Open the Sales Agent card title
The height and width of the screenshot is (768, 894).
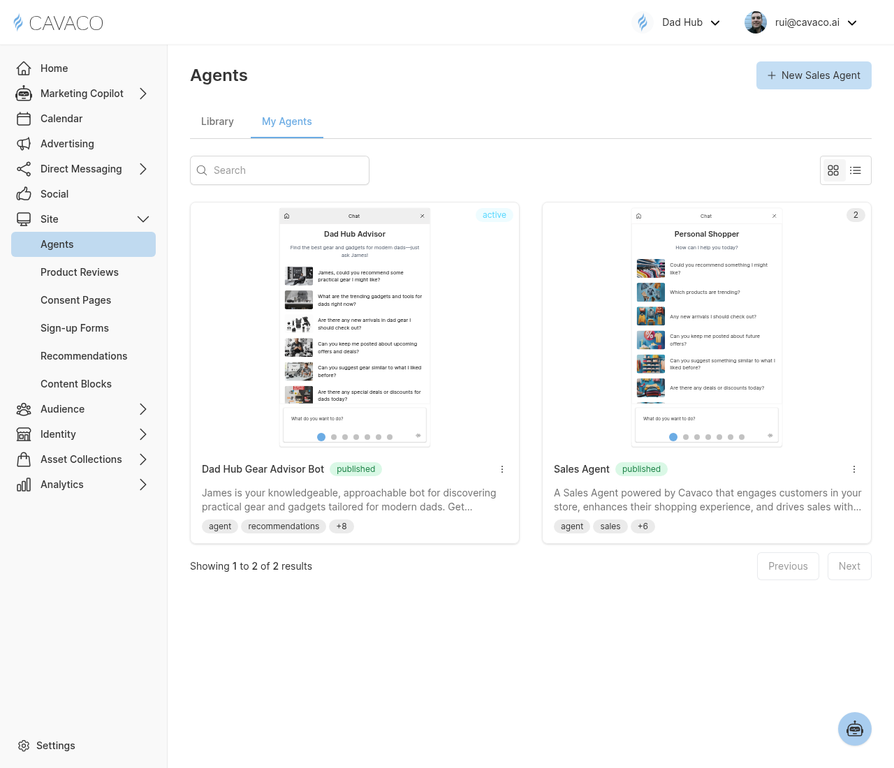click(x=582, y=469)
